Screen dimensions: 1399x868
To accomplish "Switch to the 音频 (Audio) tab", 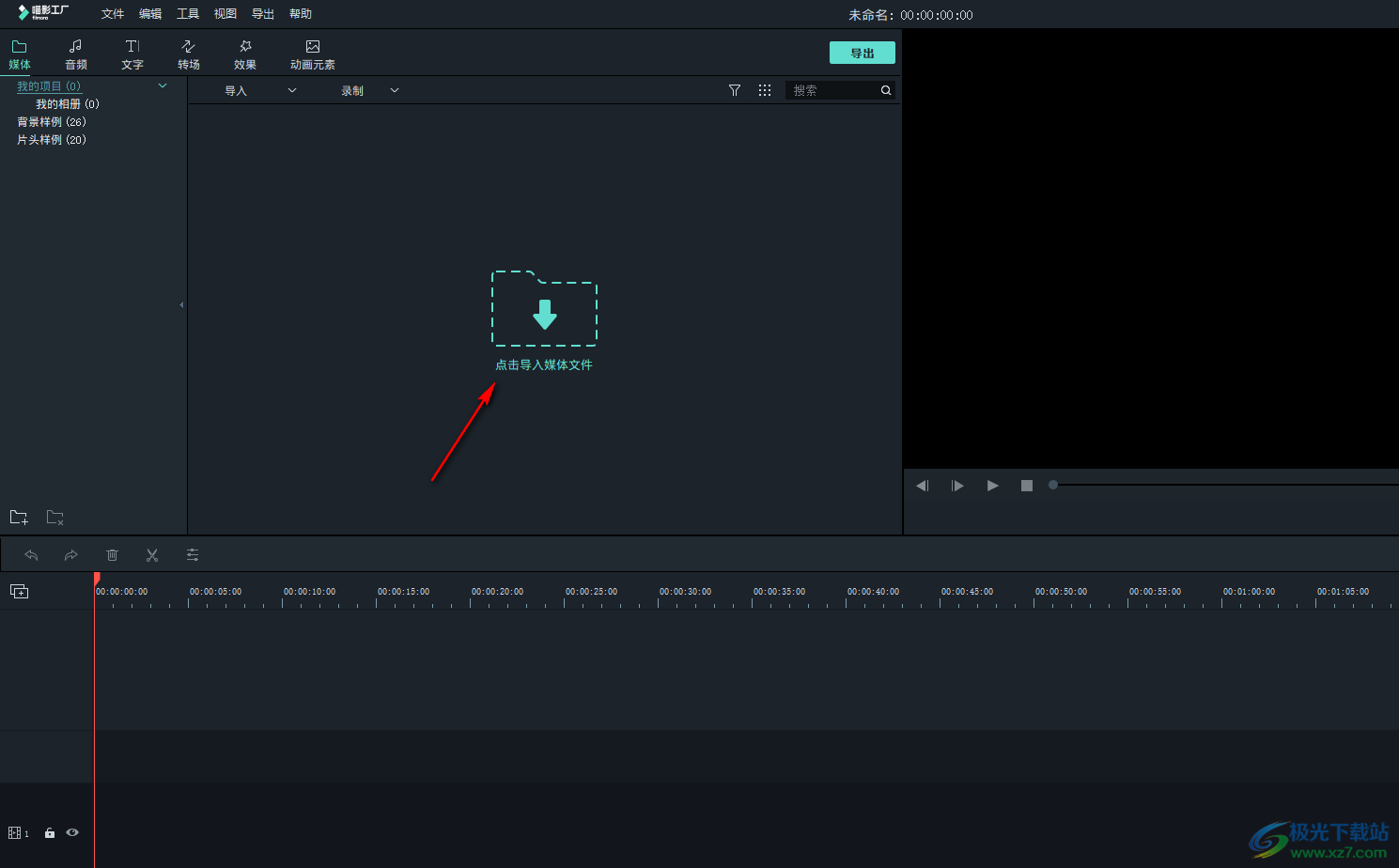I will pos(76,54).
